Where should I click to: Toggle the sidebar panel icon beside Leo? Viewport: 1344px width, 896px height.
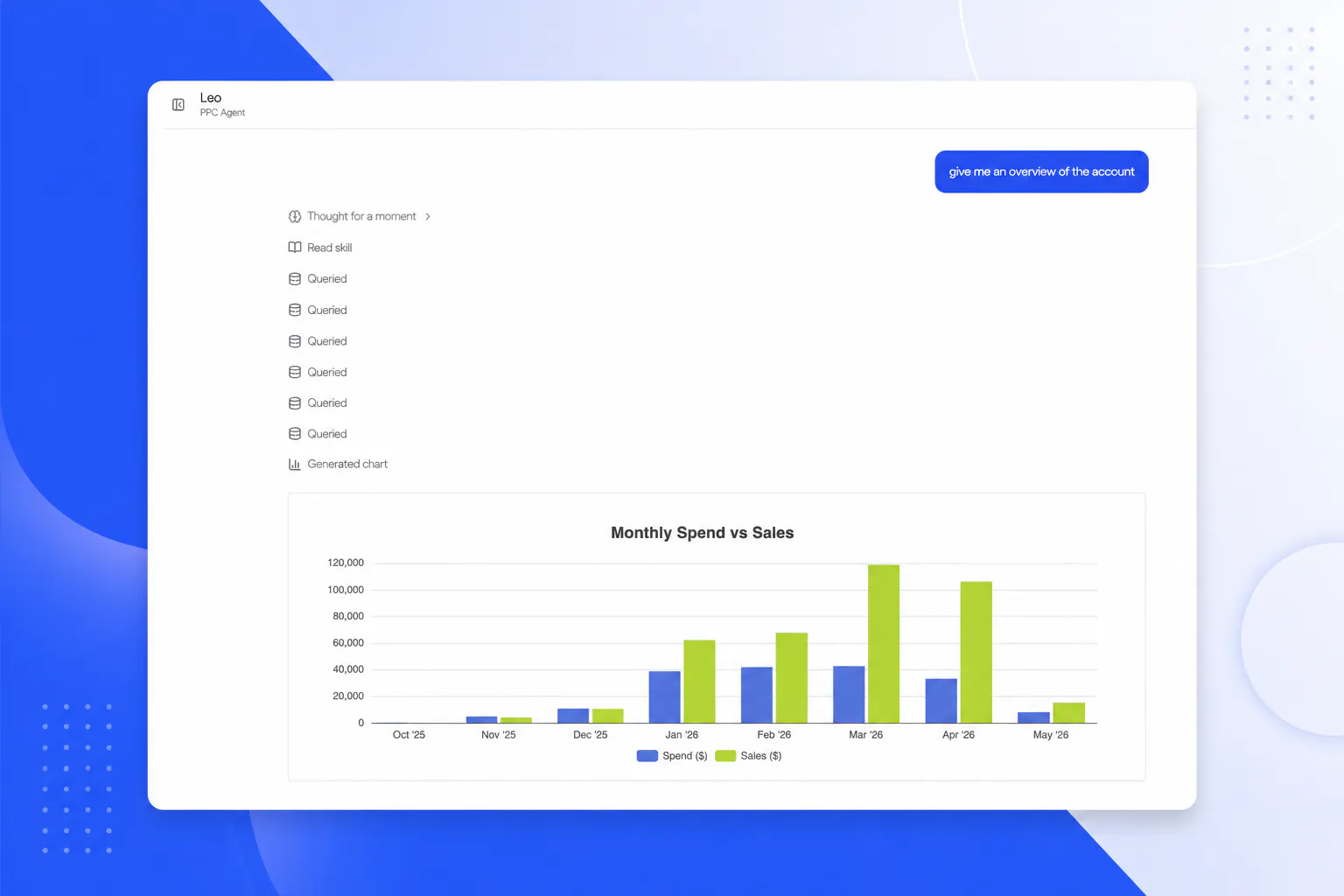tap(178, 105)
